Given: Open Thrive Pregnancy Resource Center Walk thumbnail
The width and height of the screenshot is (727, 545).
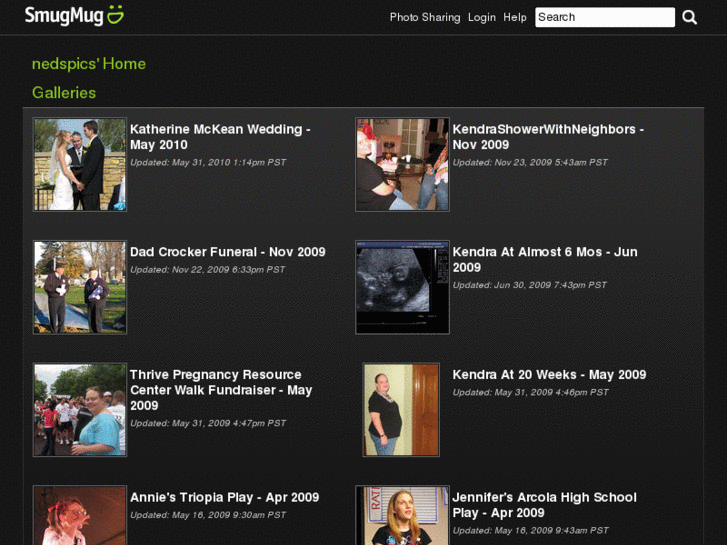Looking at the screenshot, I should 80,410.
